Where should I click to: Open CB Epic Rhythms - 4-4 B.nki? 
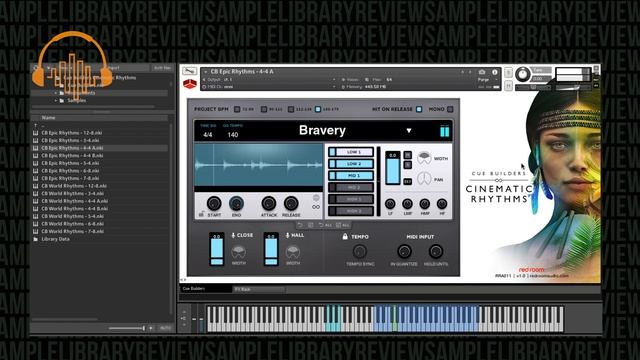click(72, 156)
